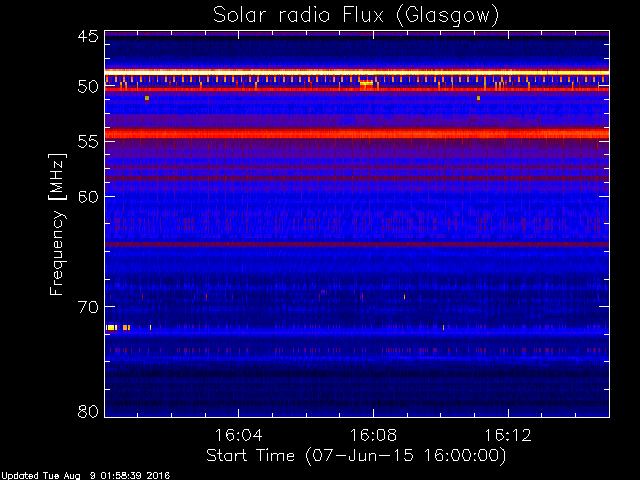Click the bright white band near 49 MHz

tap(357, 72)
